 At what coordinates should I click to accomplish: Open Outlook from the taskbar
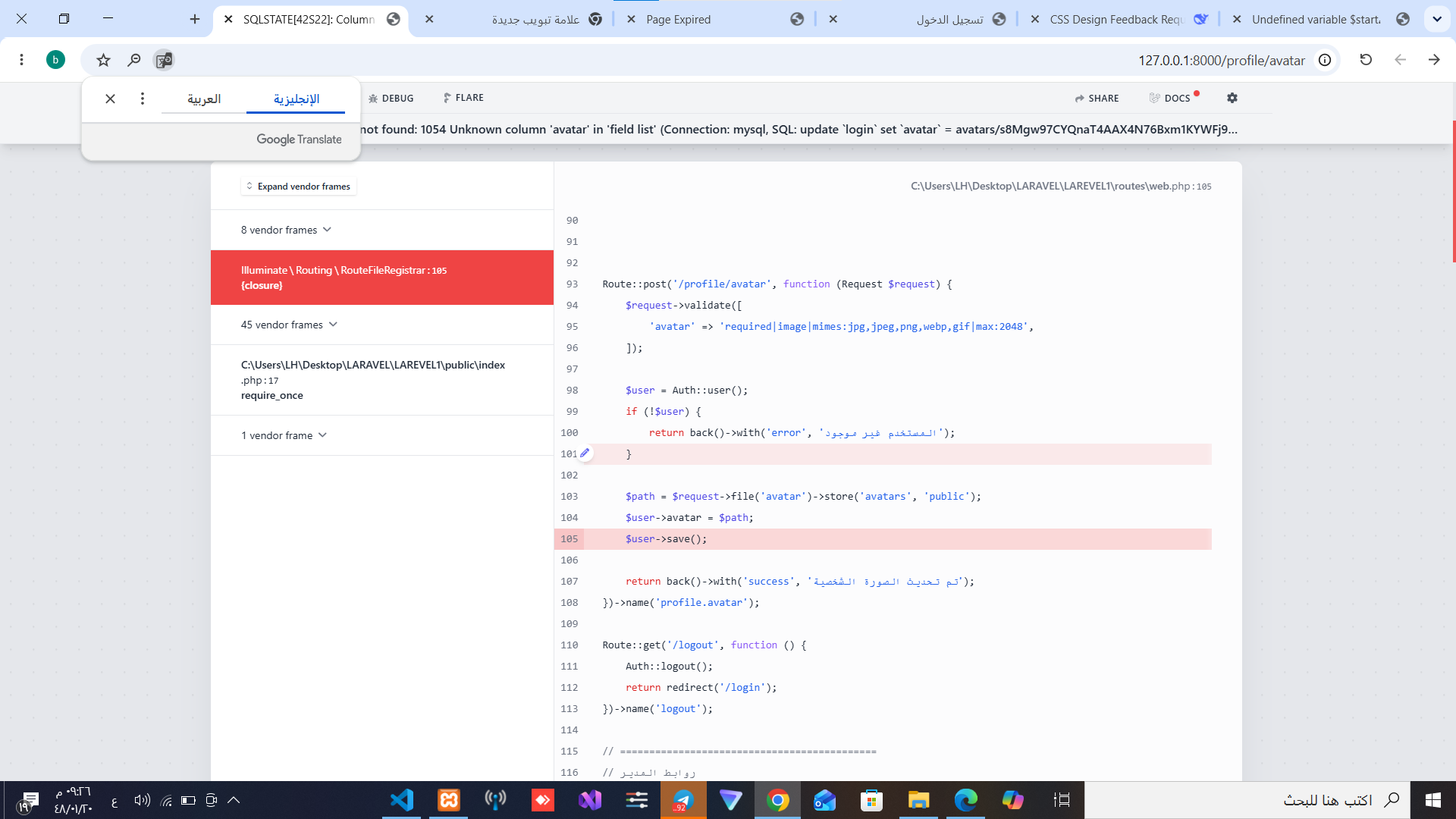824,800
